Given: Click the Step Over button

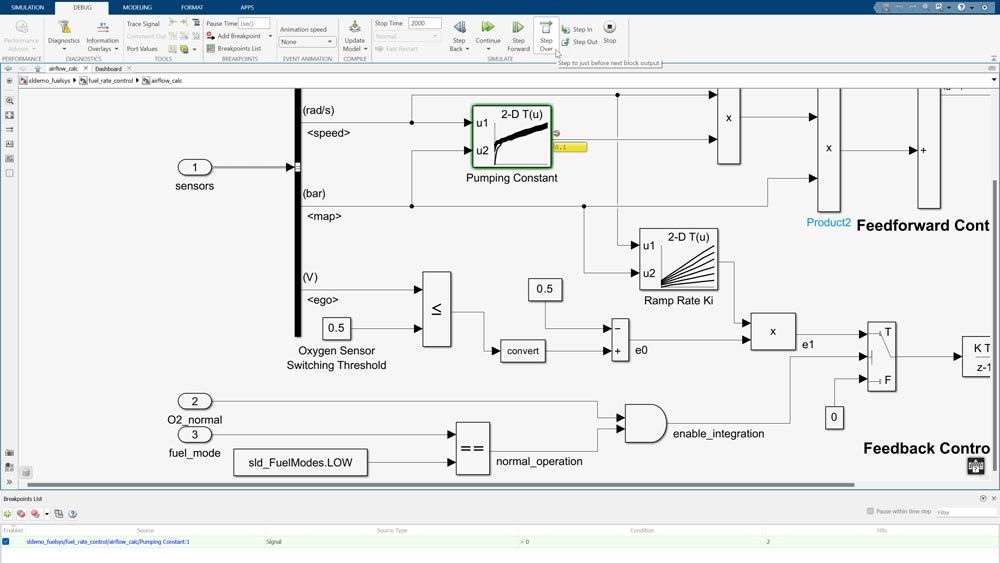Looking at the screenshot, I should (x=546, y=33).
